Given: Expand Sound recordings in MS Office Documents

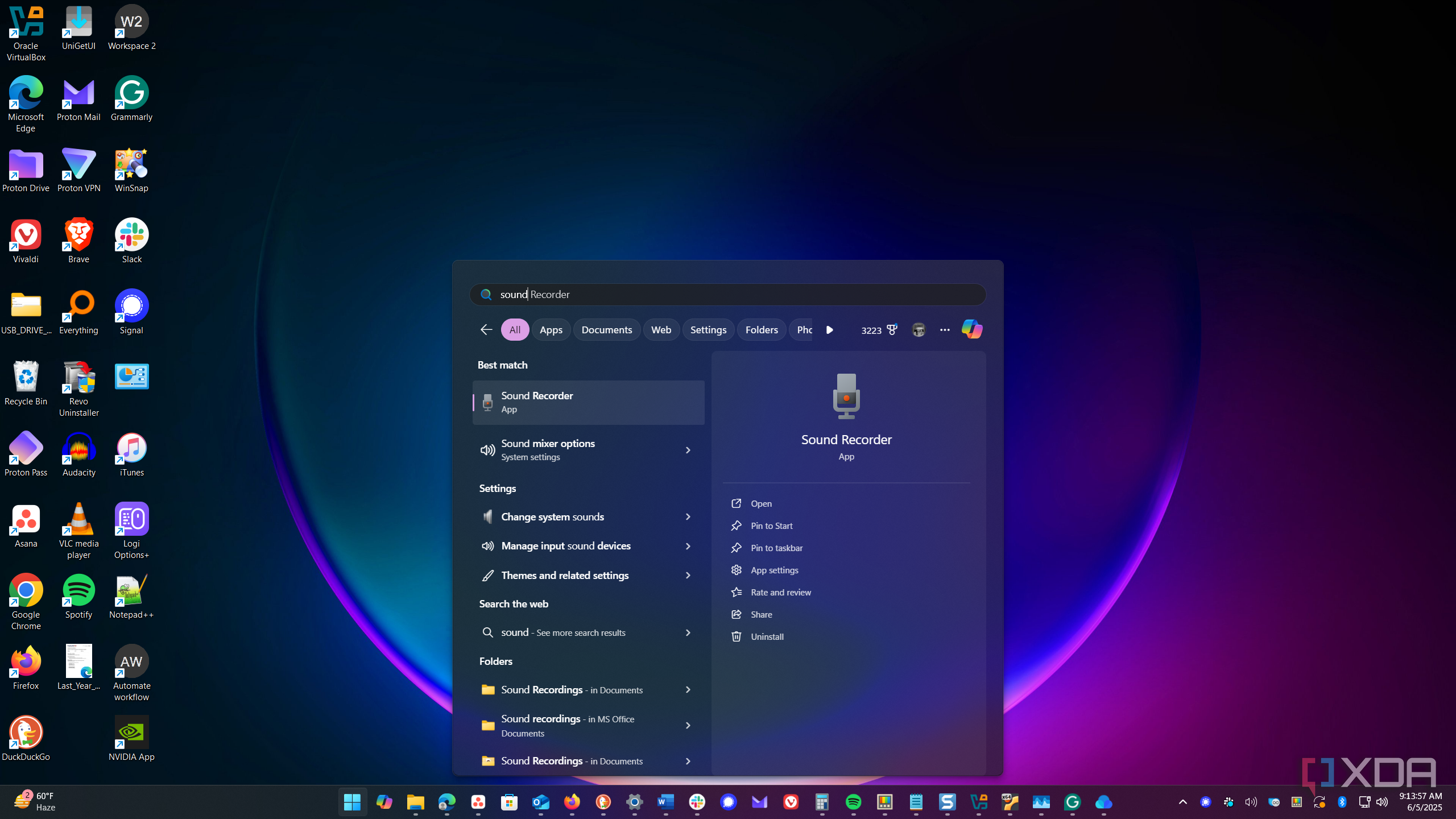Looking at the screenshot, I should [688, 726].
